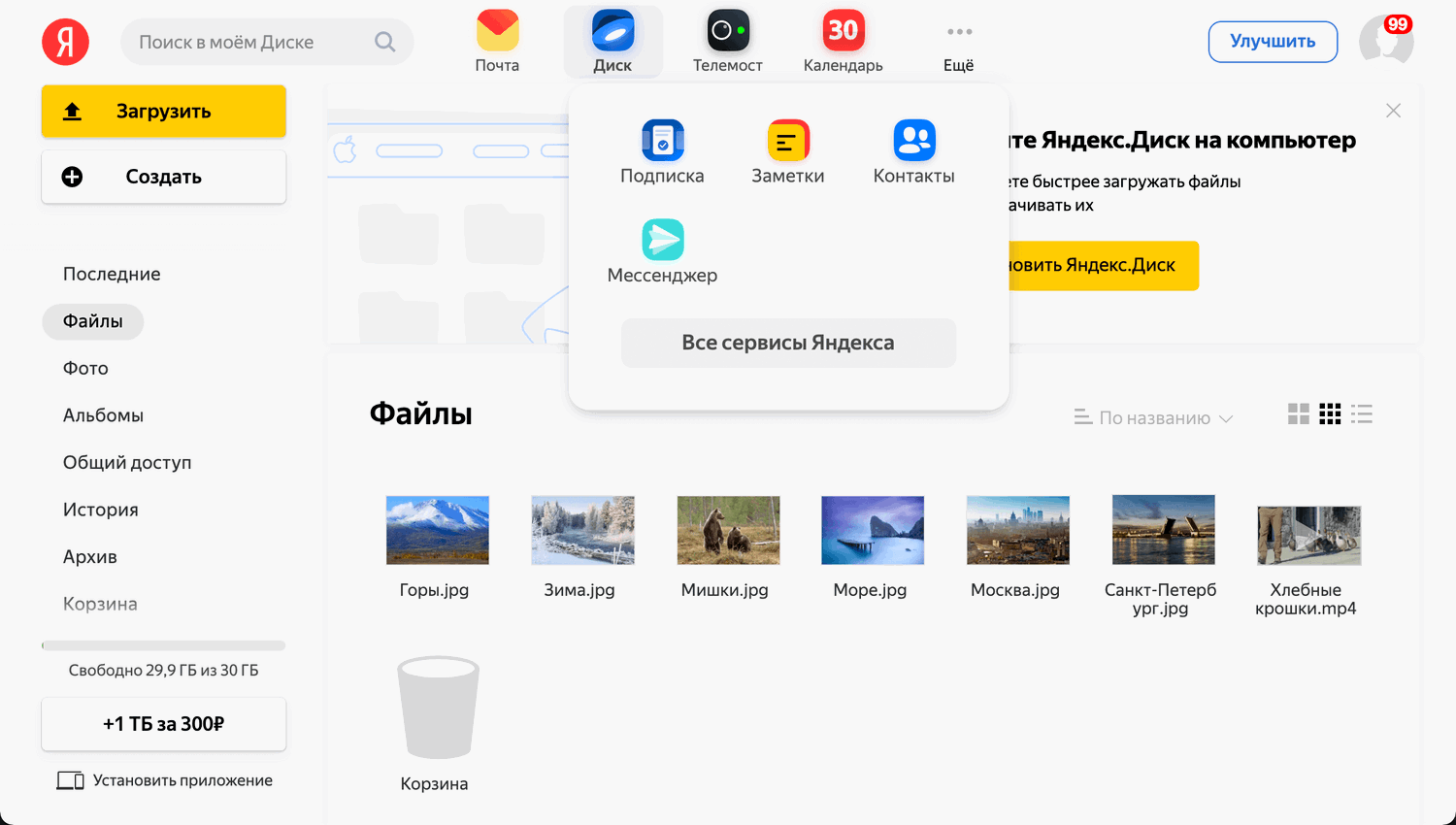Open the Календарь calendar service
Image resolution: width=1456 pixels, height=825 pixels.
843,42
